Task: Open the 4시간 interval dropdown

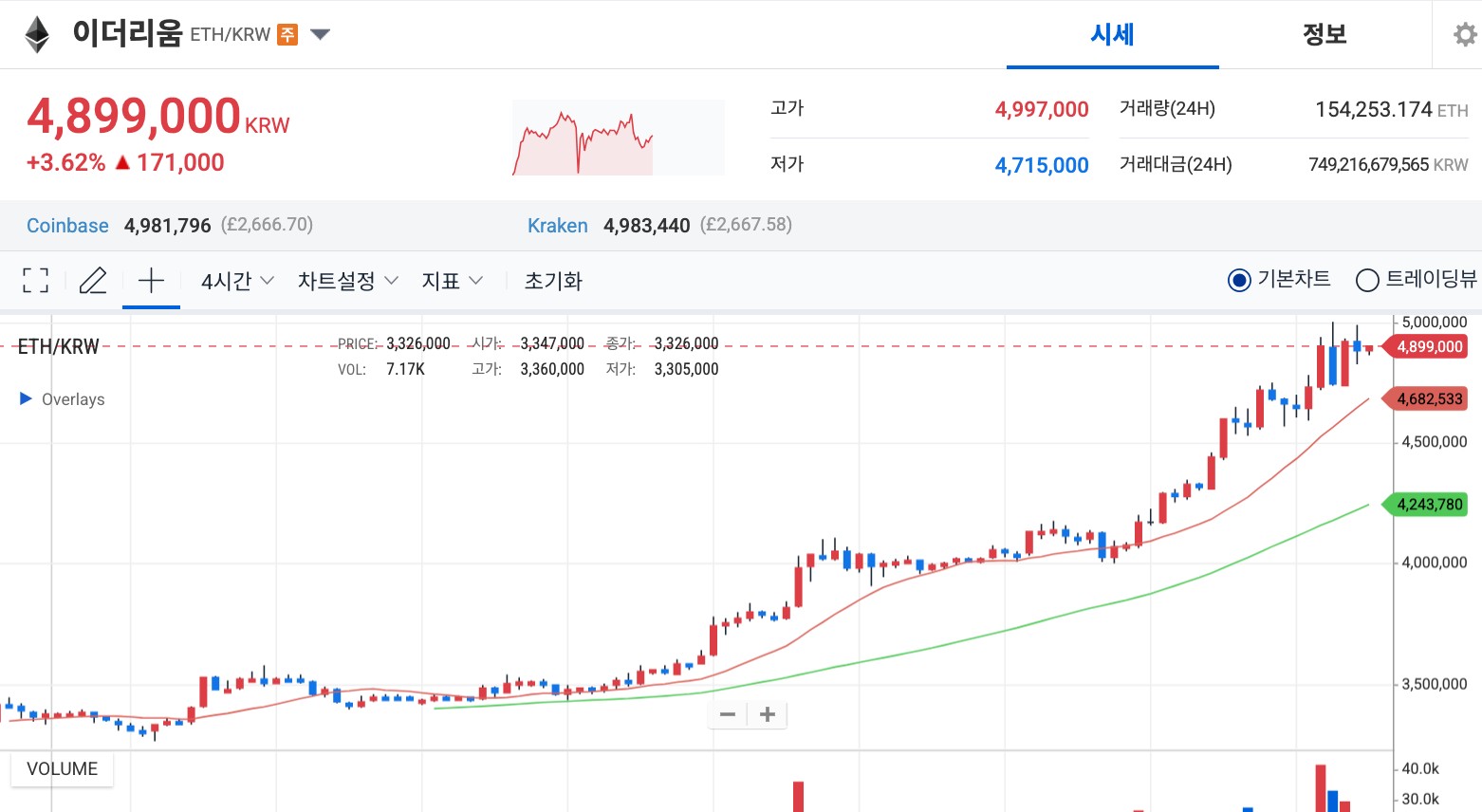Action: (237, 281)
